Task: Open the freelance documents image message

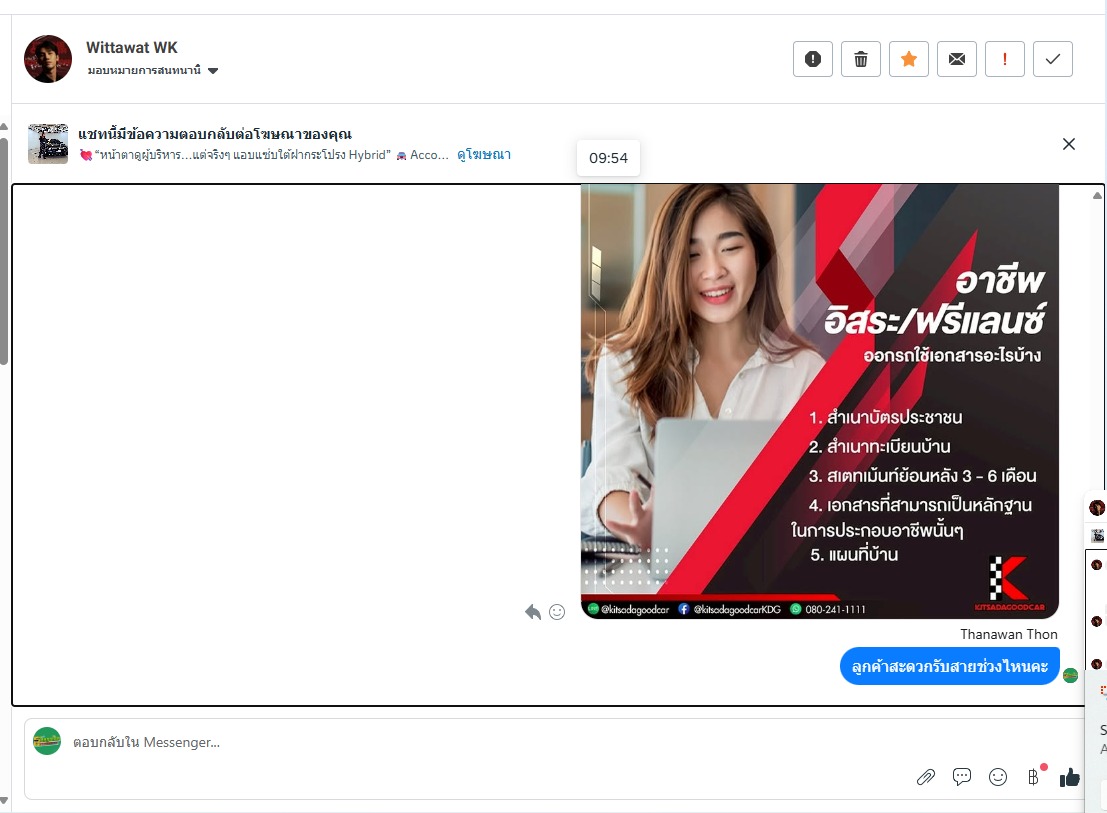Action: click(820, 402)
